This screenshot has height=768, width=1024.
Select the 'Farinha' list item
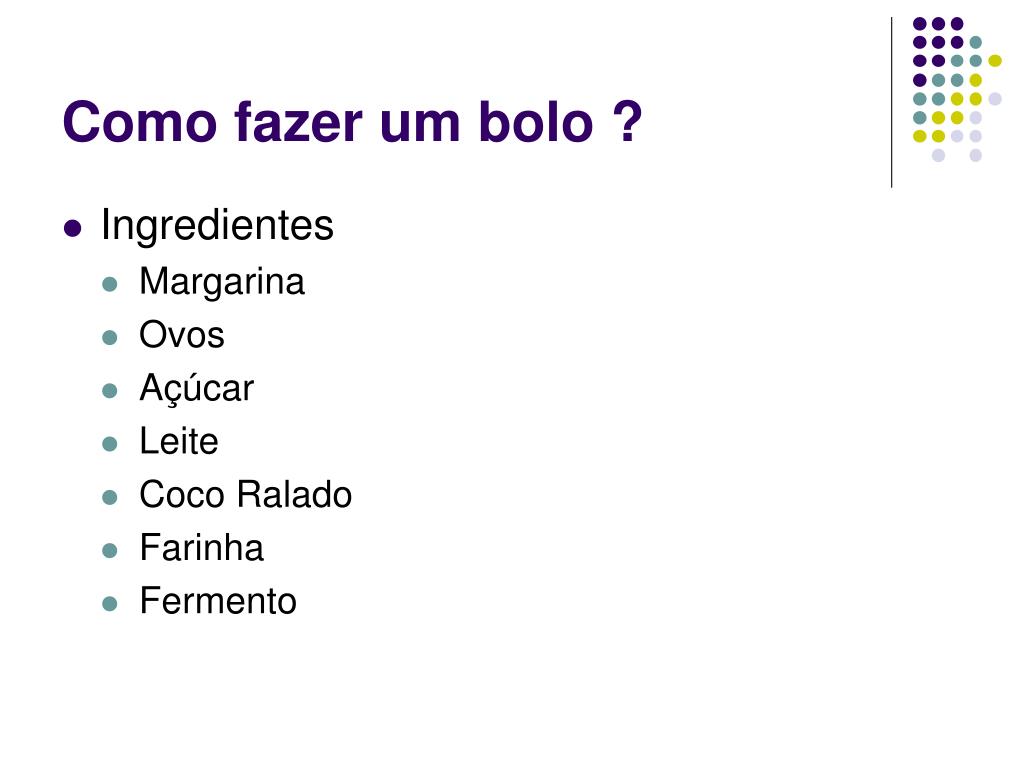click(x=201, y=547)
